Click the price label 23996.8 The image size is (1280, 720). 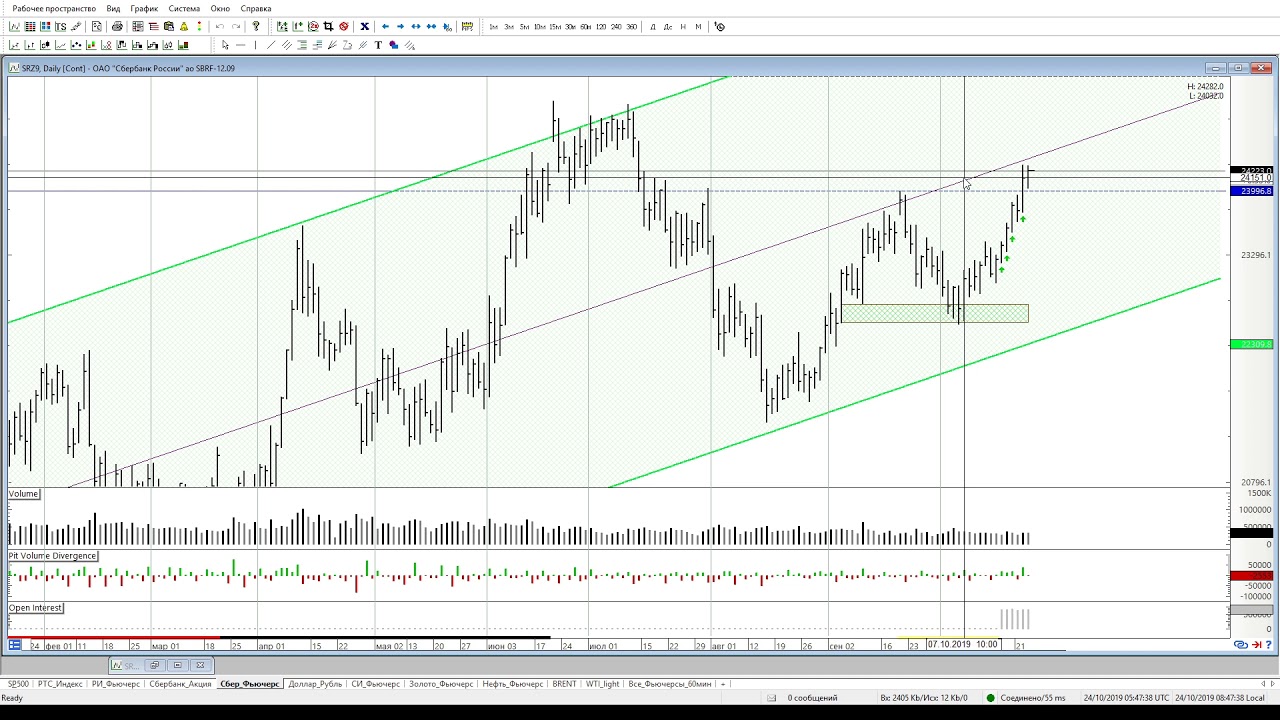[1252, 191]
